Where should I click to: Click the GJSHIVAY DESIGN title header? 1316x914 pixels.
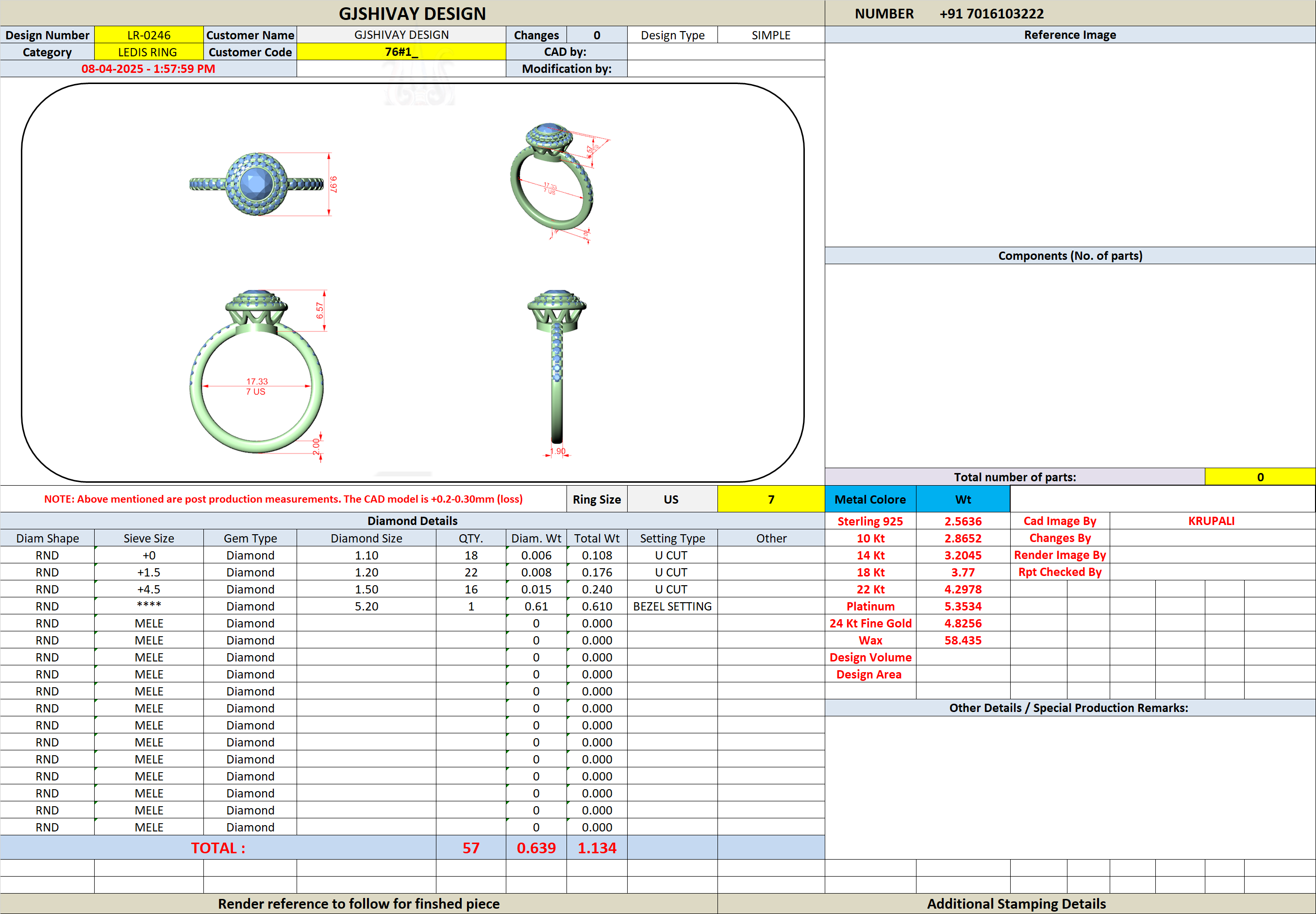pos(412,14)
